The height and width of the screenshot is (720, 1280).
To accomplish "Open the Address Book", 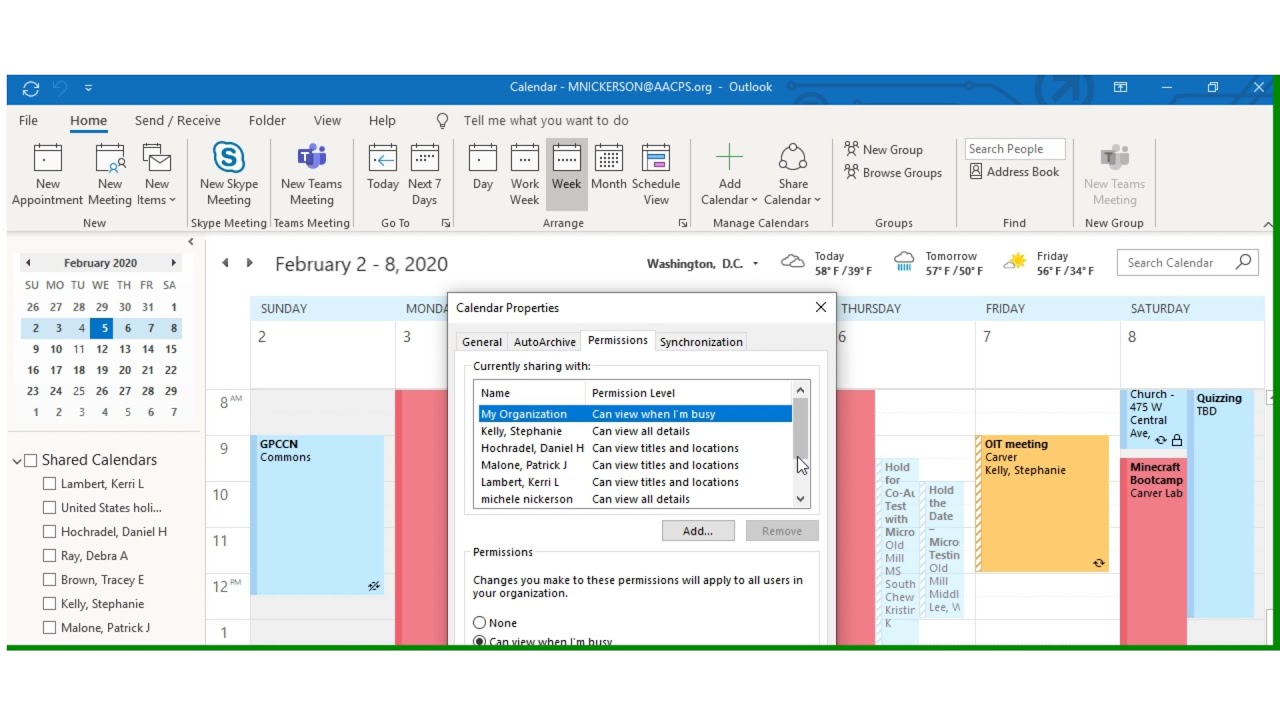I will (x=1015, y=171).
